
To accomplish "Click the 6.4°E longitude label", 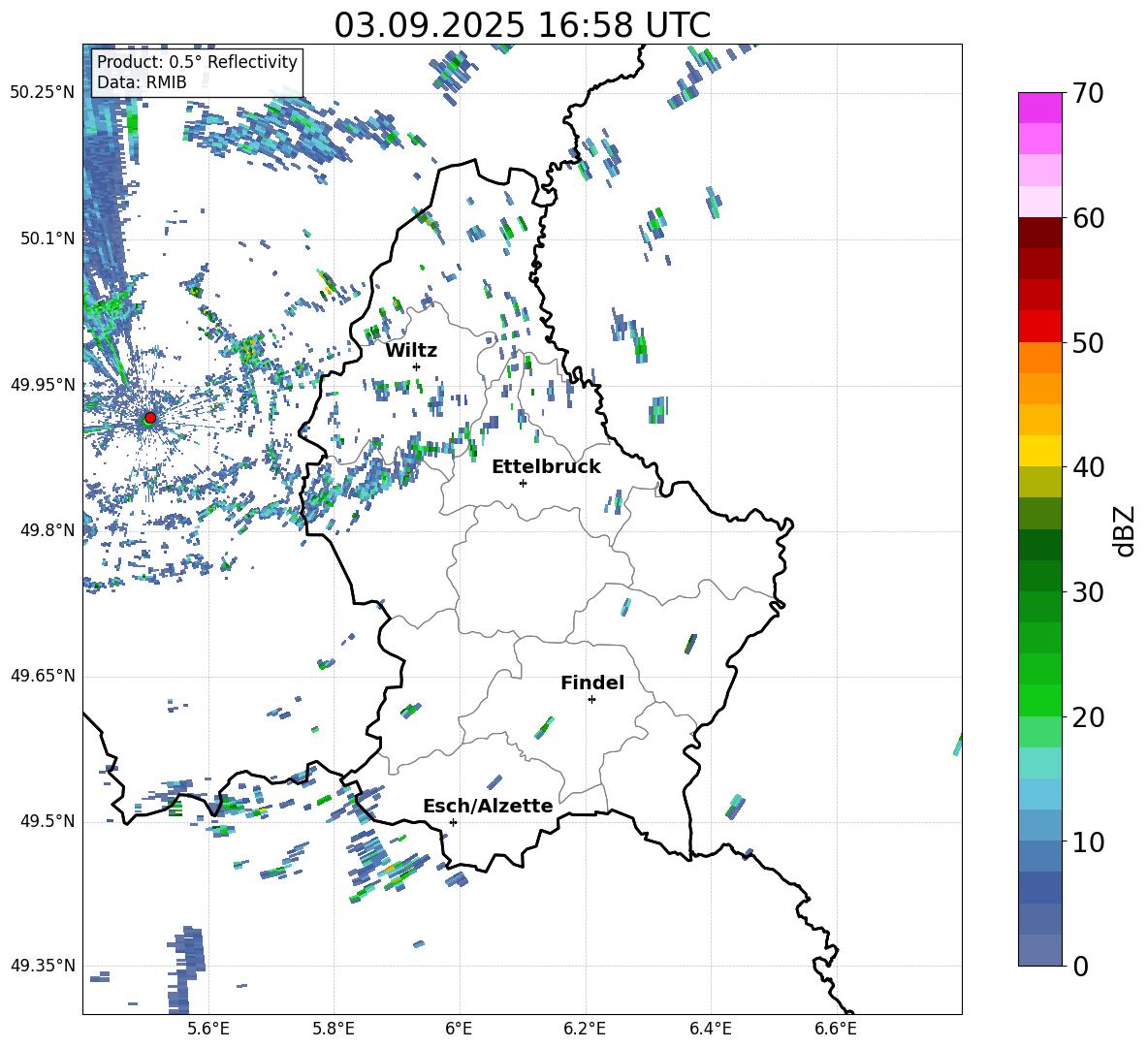I will (x=710, y=1029).
